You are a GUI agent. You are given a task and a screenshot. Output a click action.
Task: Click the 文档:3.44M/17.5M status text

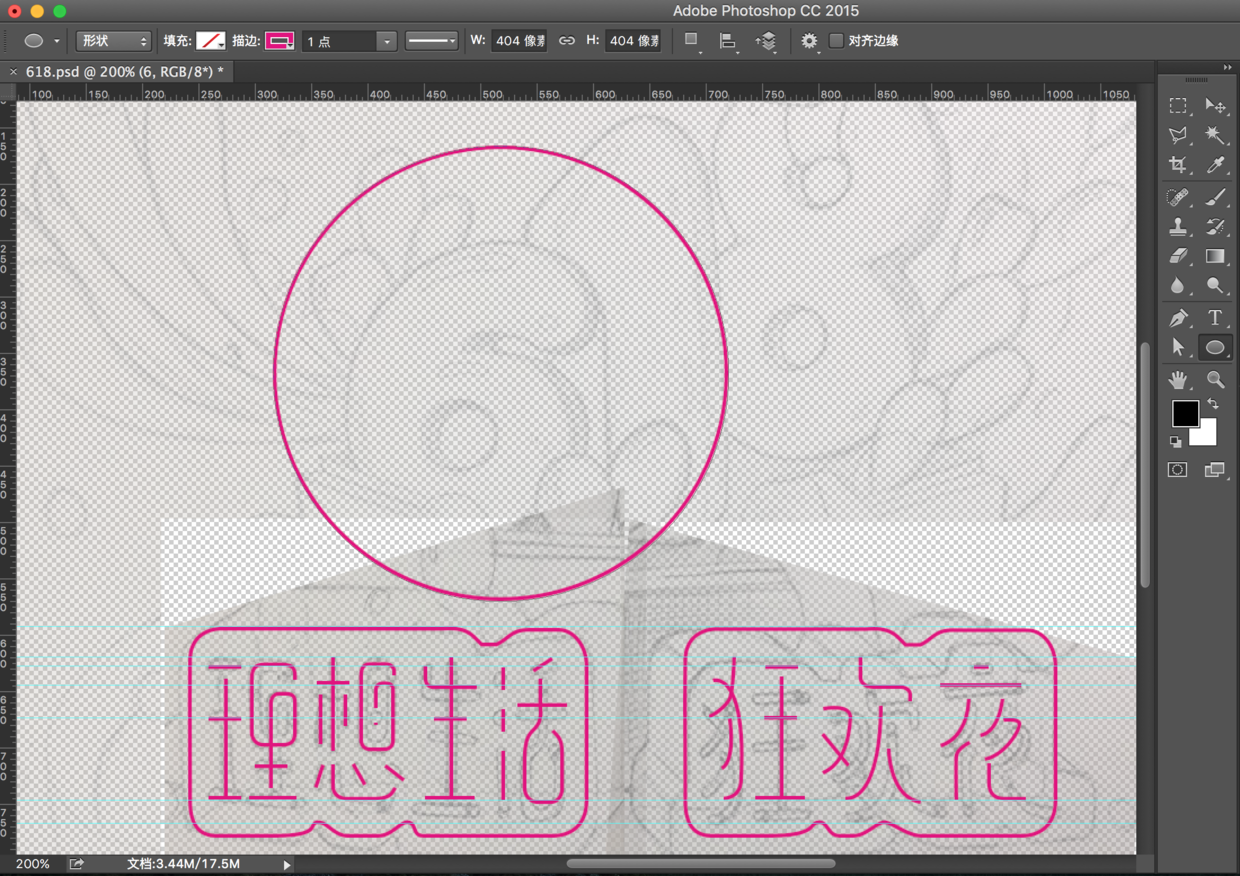(x=183, y=864)
